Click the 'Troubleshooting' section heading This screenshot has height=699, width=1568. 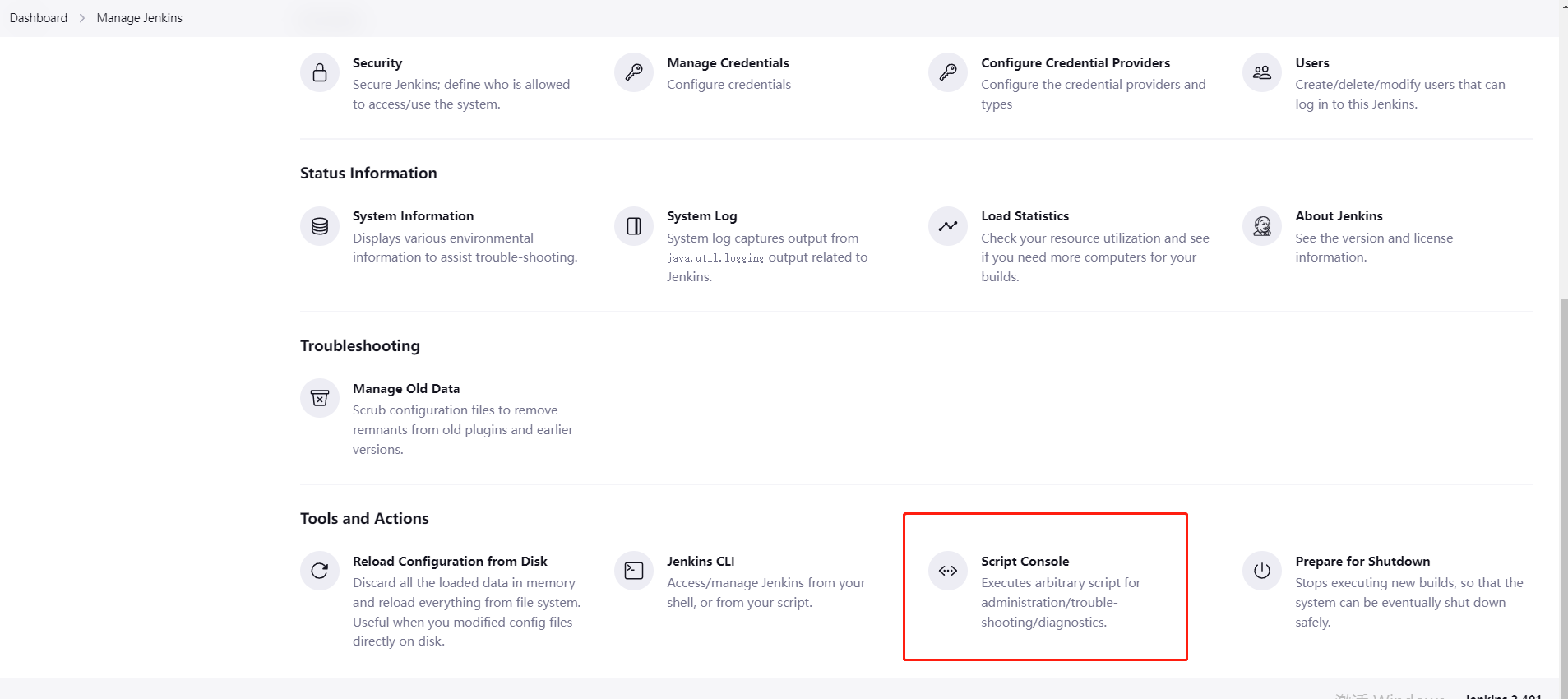(x=359, y=346)
